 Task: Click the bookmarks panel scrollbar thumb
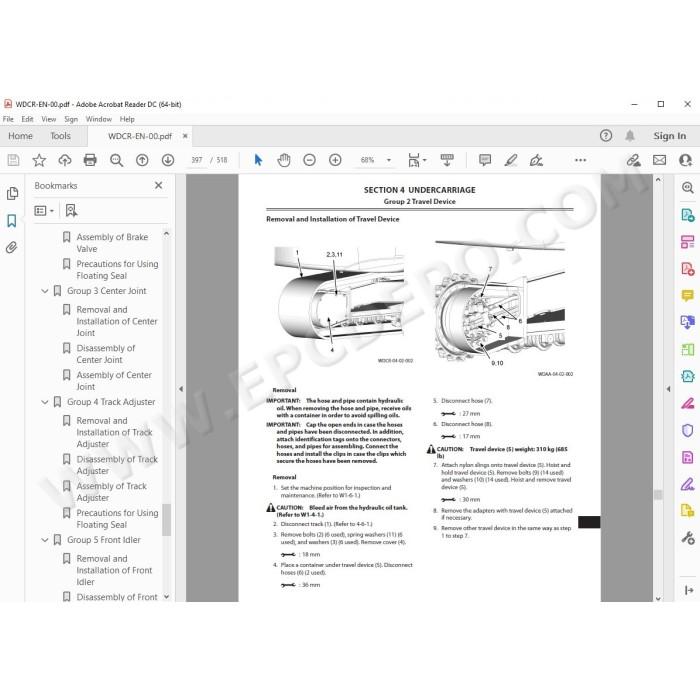click(x=166, y=519)
